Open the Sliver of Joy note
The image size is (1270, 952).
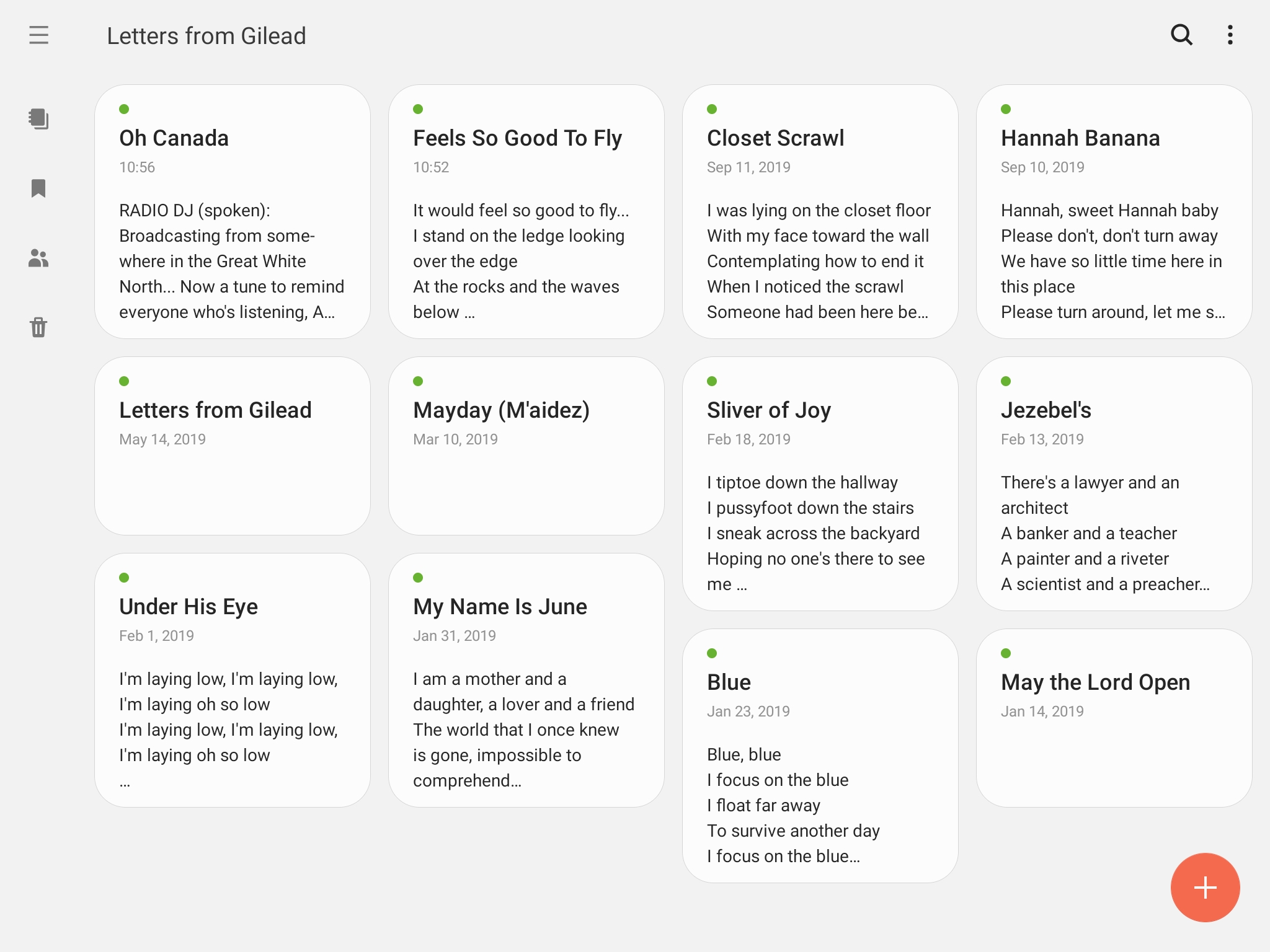tap(820, 484)
